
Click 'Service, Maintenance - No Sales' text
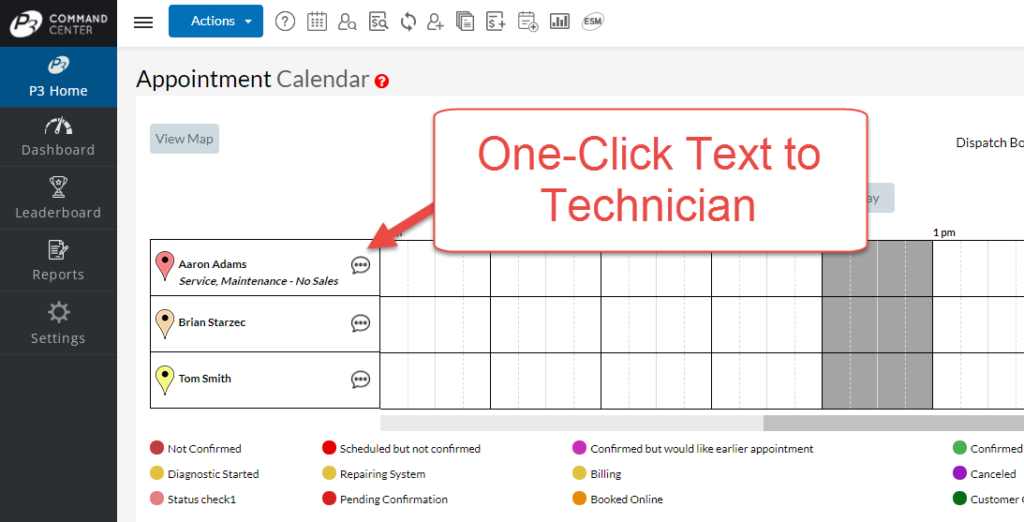tap(259, 282)
